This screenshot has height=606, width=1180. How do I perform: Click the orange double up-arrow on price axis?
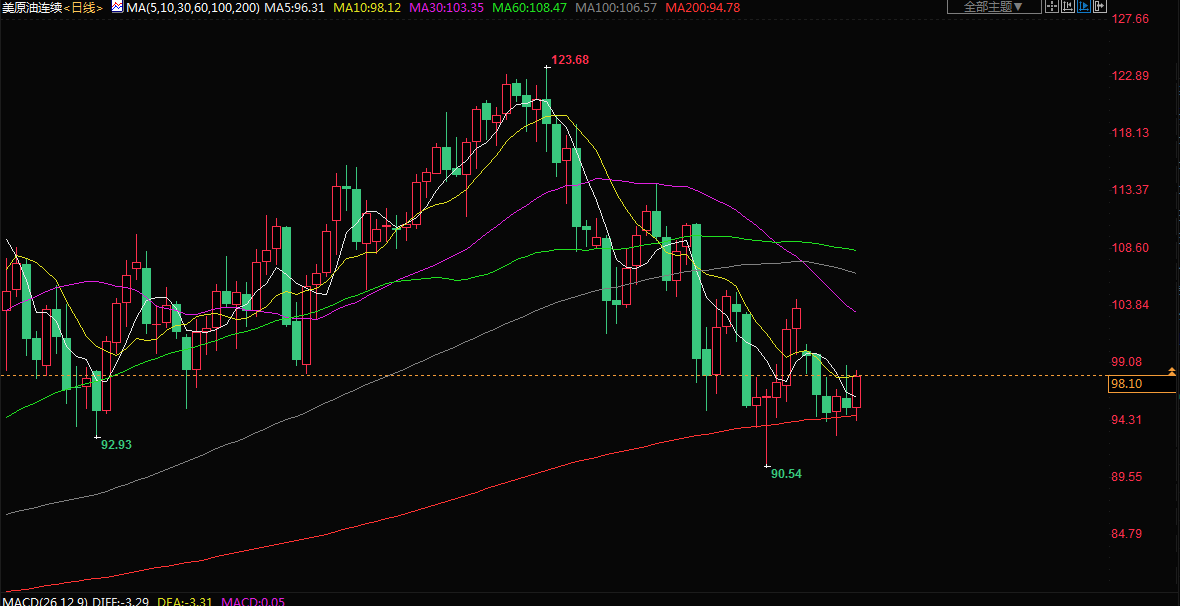pyautogui.click(x=1171, y=371)
